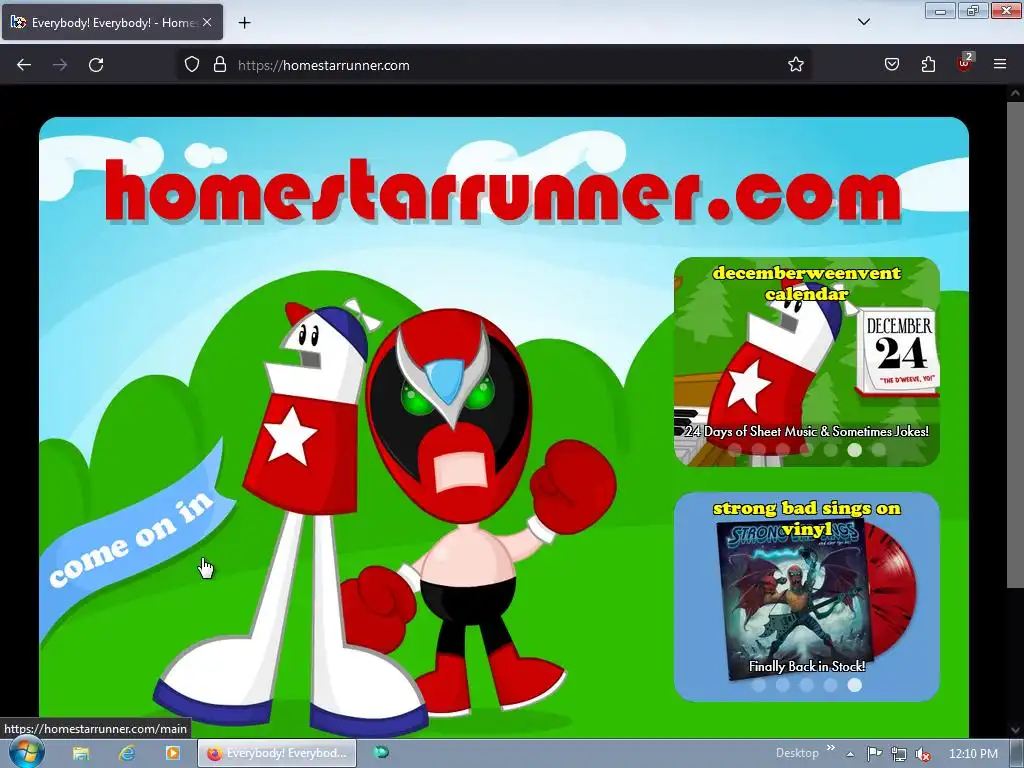Select third dot of decemberweenvent carousel
The height and width of the screenshot is (768, 1024).
coord(782,449)
